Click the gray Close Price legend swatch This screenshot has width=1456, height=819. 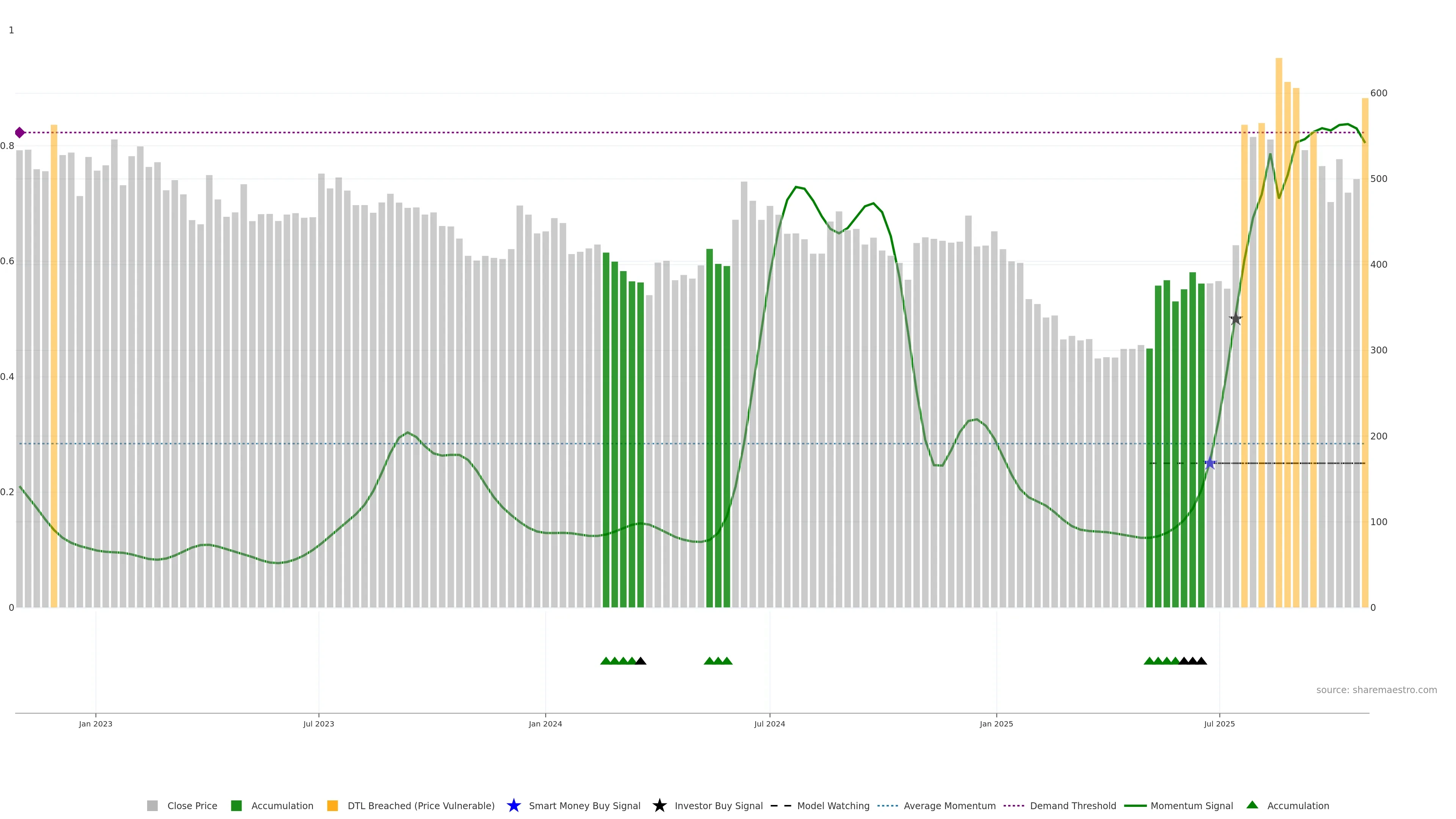coord(152,805)
